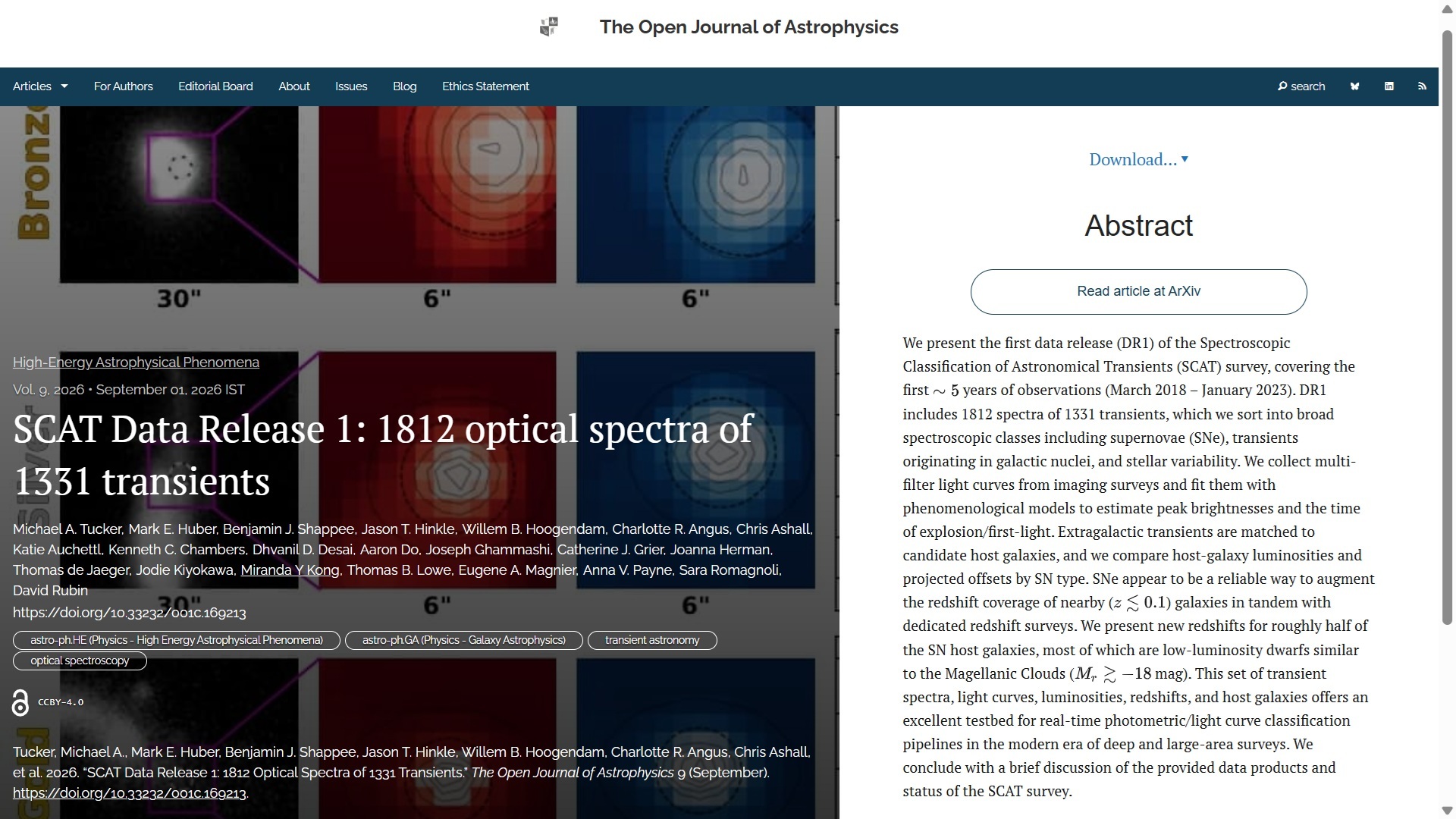Click author link Miranda Y Kong
Screen dimensions: 1456x819
click(x=290, y=570)
